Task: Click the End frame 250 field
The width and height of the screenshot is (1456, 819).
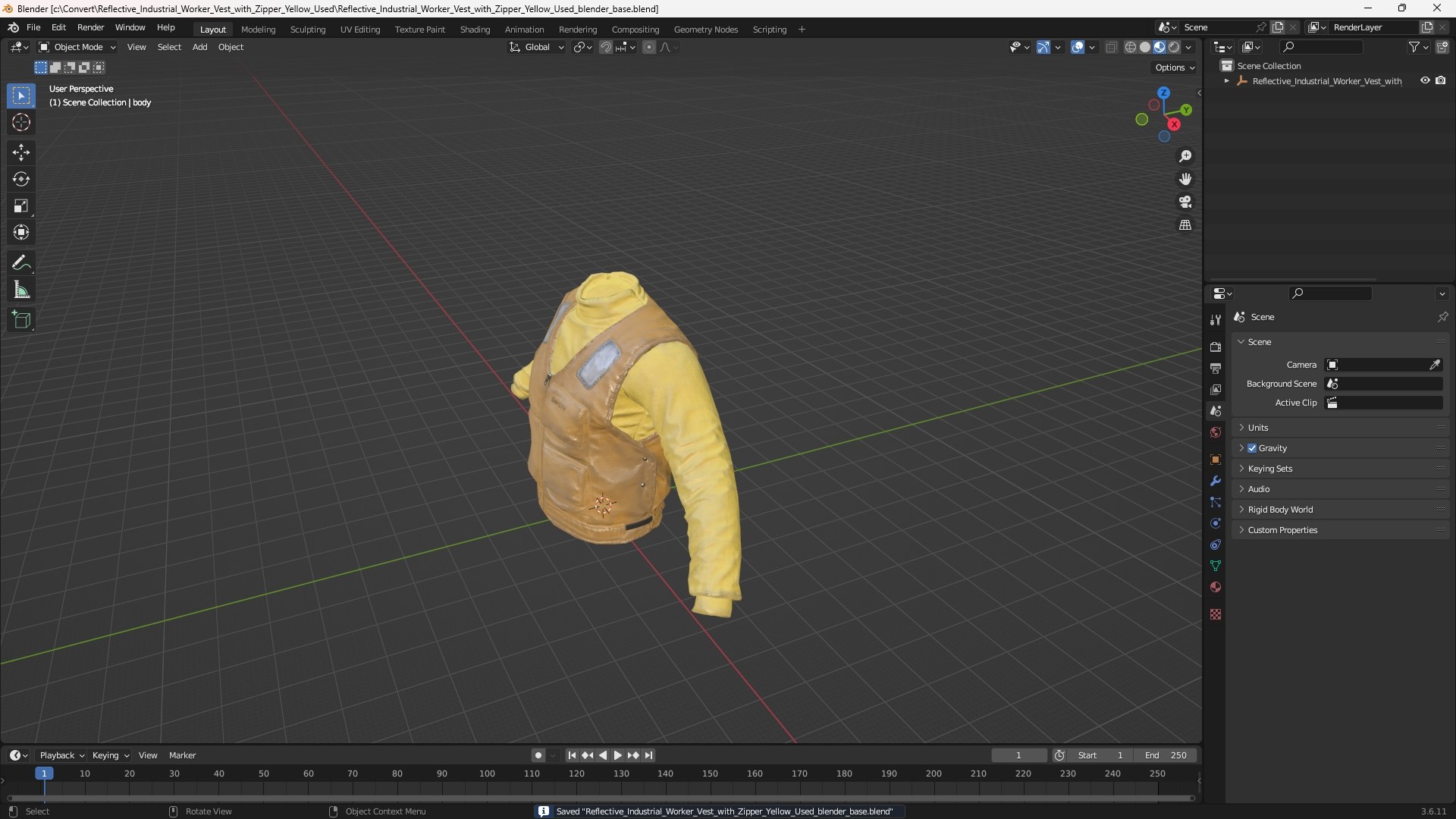Action: [x=1166, y=755]
